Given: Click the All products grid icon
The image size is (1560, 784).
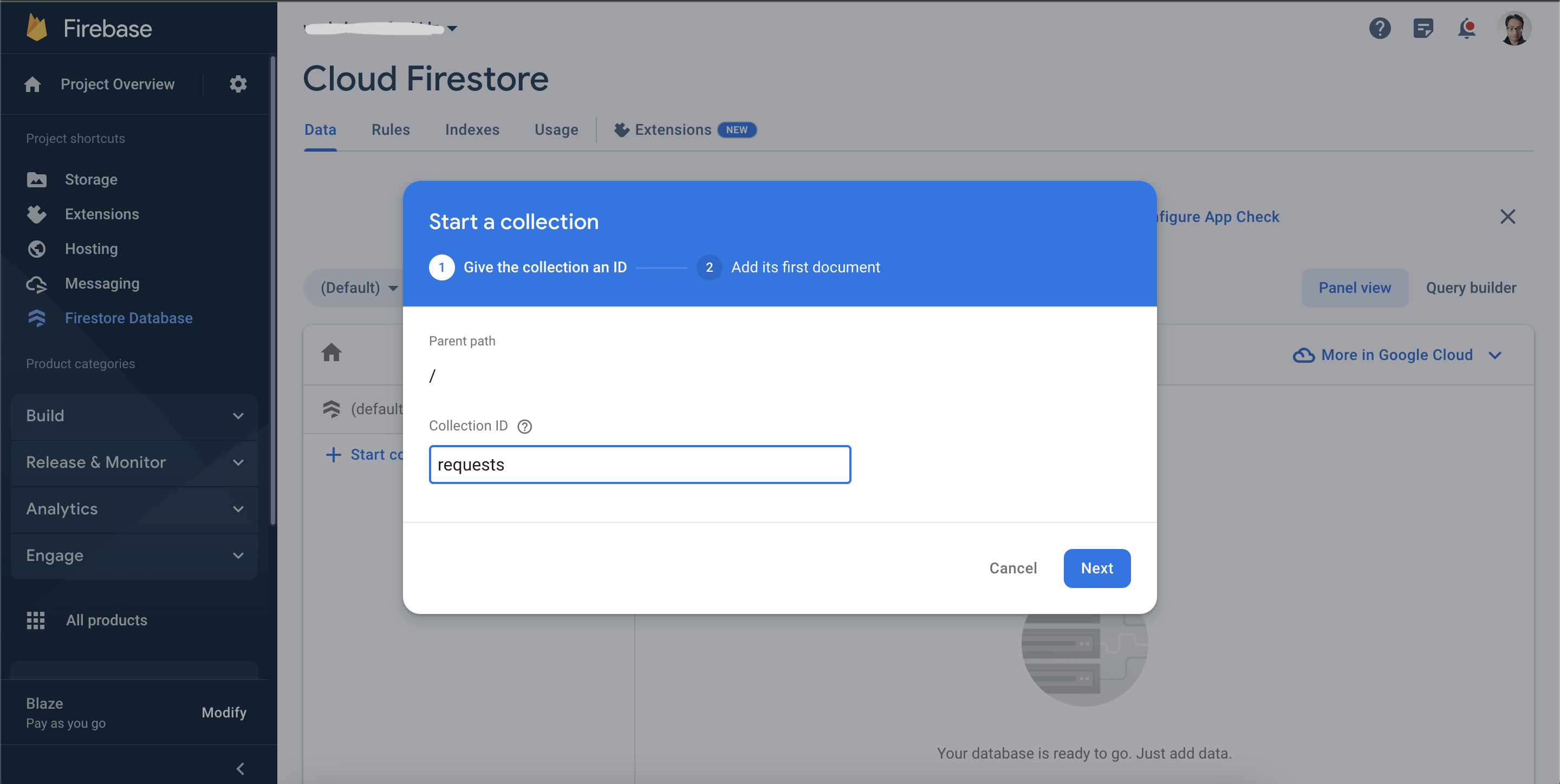Looking at the screenshot, I should point(36,620).
